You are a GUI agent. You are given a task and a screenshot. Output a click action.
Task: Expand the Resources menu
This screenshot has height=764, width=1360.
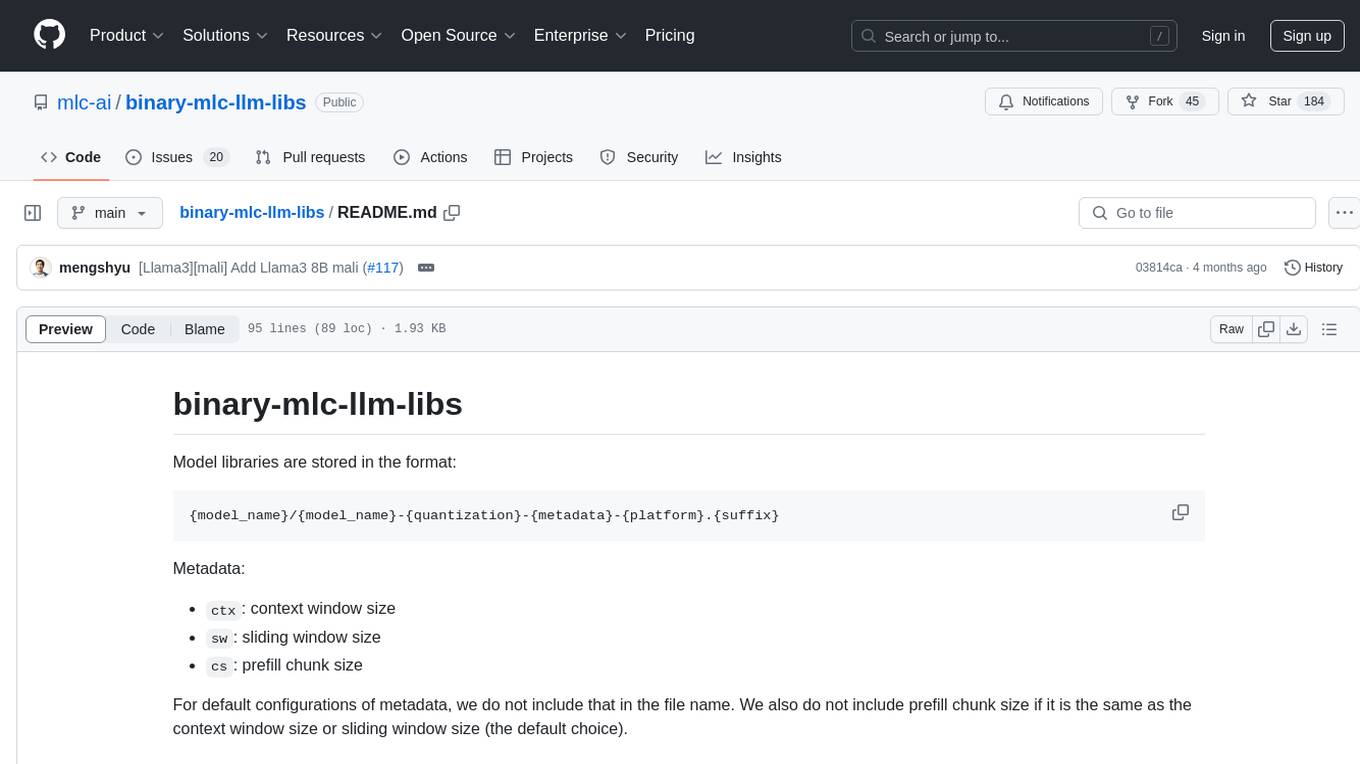(x=334, y=35)
